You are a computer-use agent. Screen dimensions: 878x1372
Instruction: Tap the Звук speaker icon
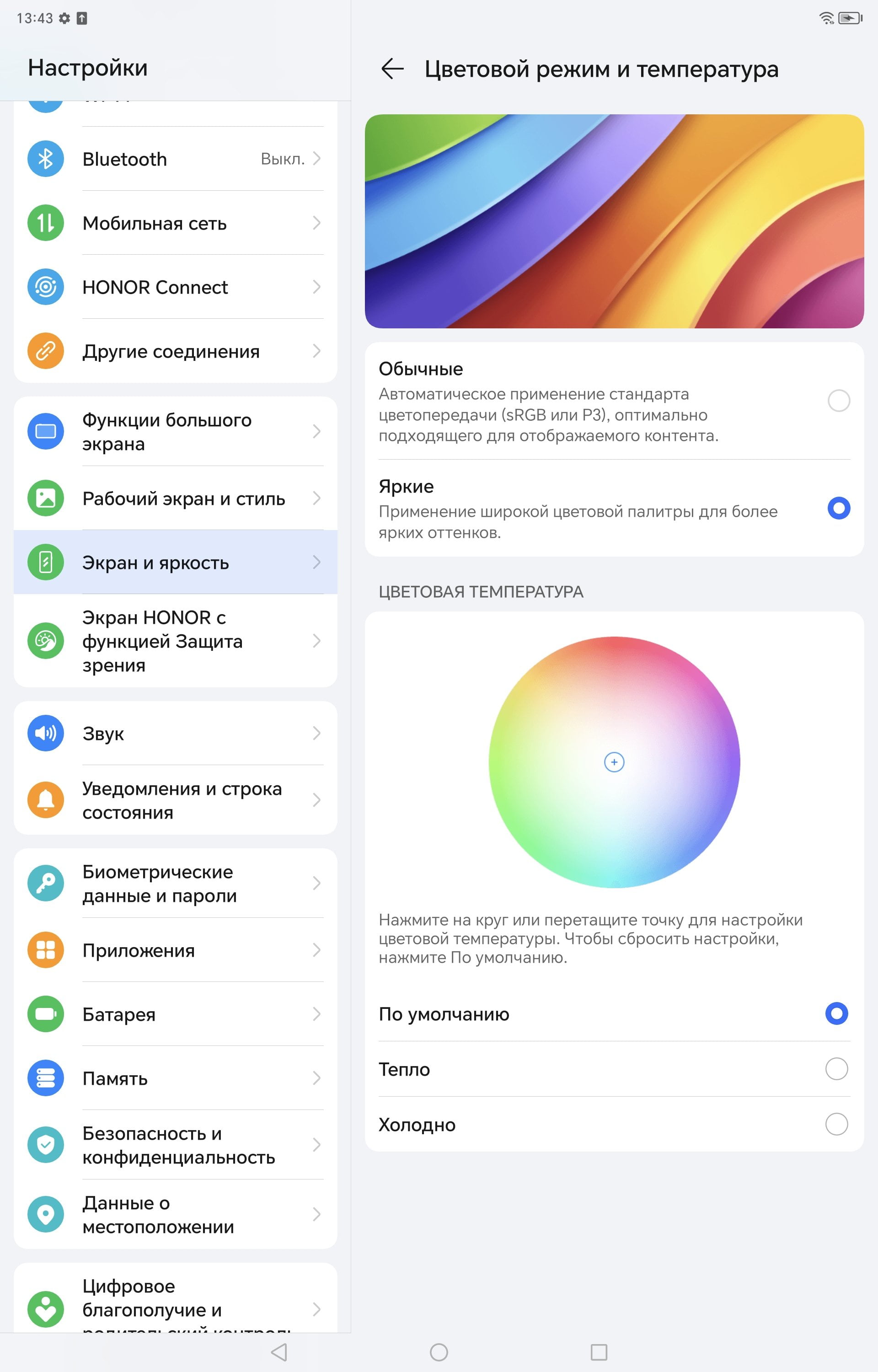(46, 733)
